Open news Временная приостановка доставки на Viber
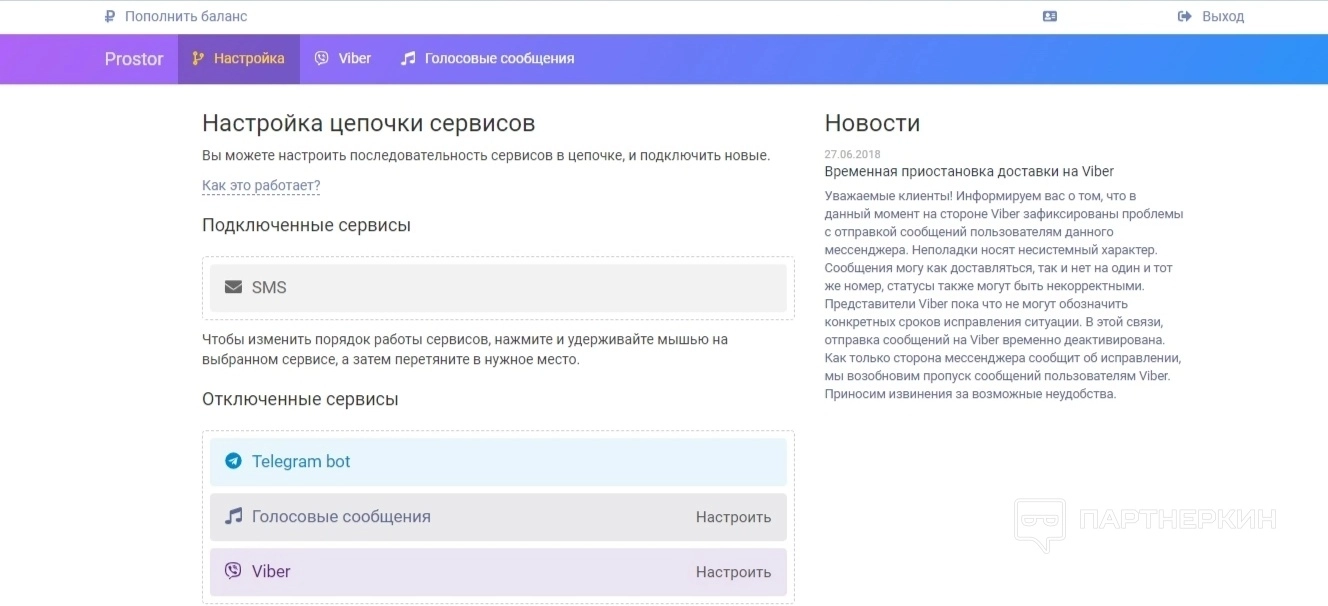Screen dimensions: 1328x606 [969, 171]
